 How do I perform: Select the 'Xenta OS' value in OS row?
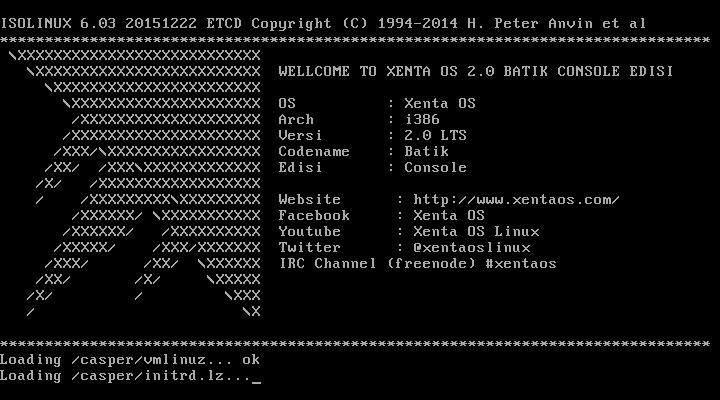[x=440, y=103]
